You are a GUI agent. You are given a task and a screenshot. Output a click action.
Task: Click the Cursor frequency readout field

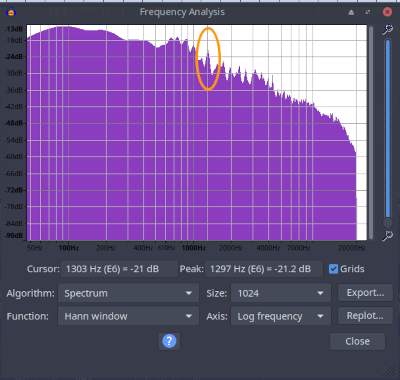(x=119, y=269)
